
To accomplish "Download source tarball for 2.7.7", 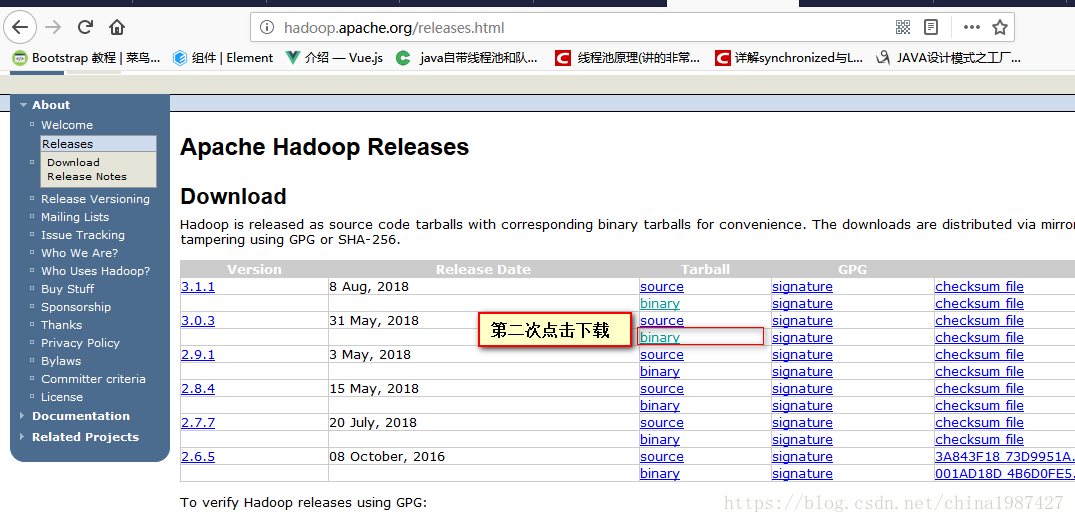I will [x=662, y=422].
